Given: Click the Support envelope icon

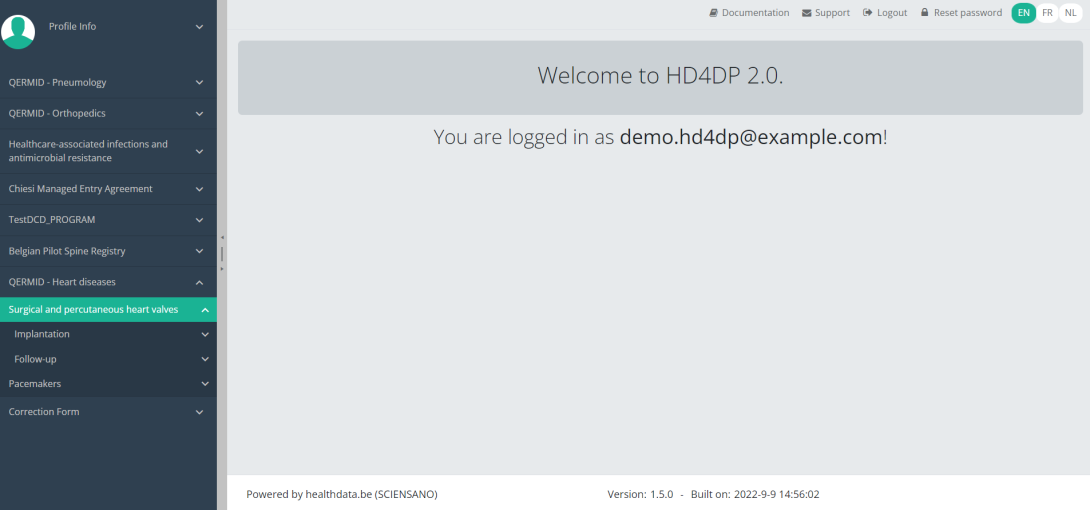Looking at the screenshot, I should click(806, 13).
